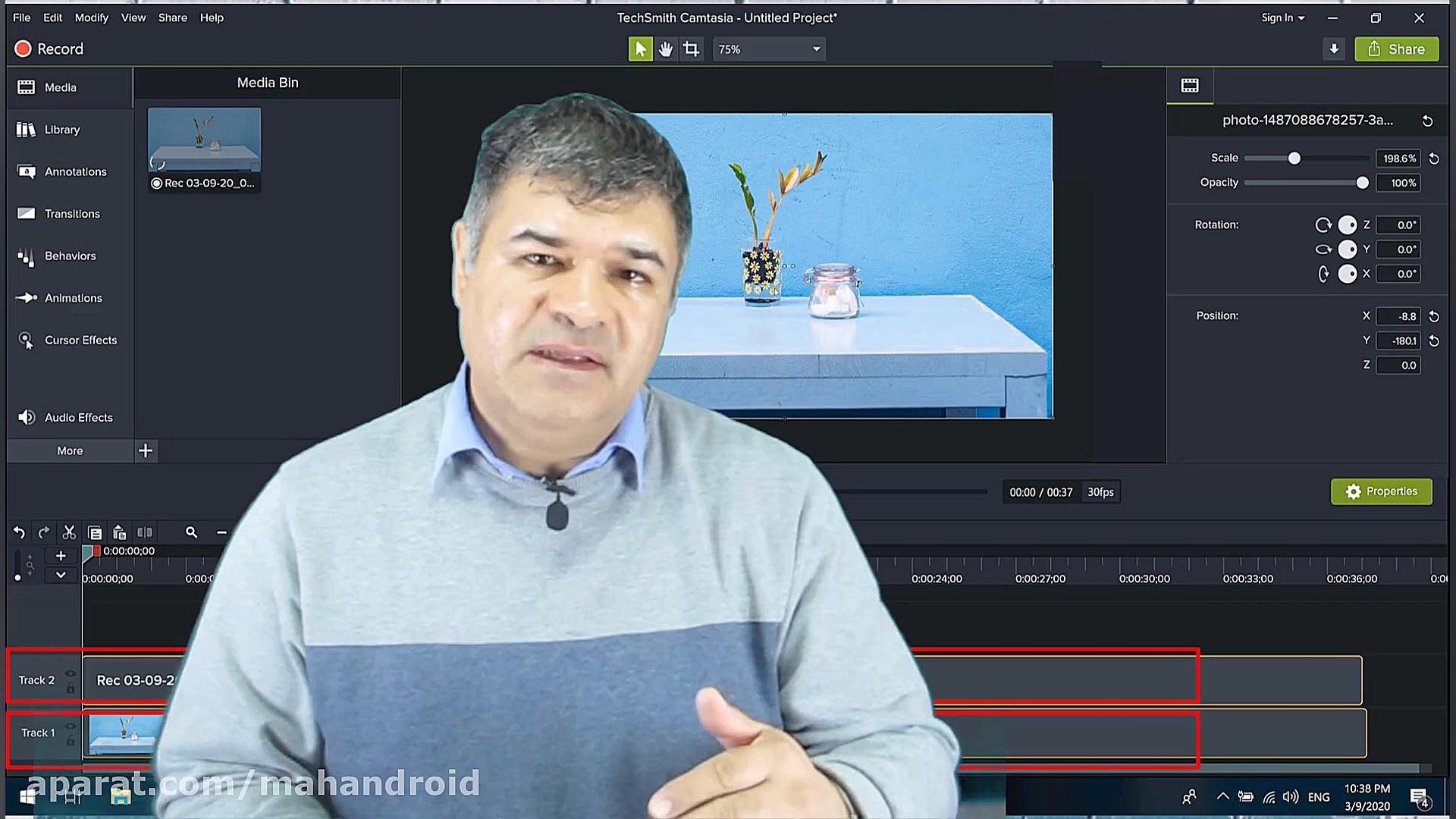
Task: Toggle Track 1 visibility eye
Action: 71,726
